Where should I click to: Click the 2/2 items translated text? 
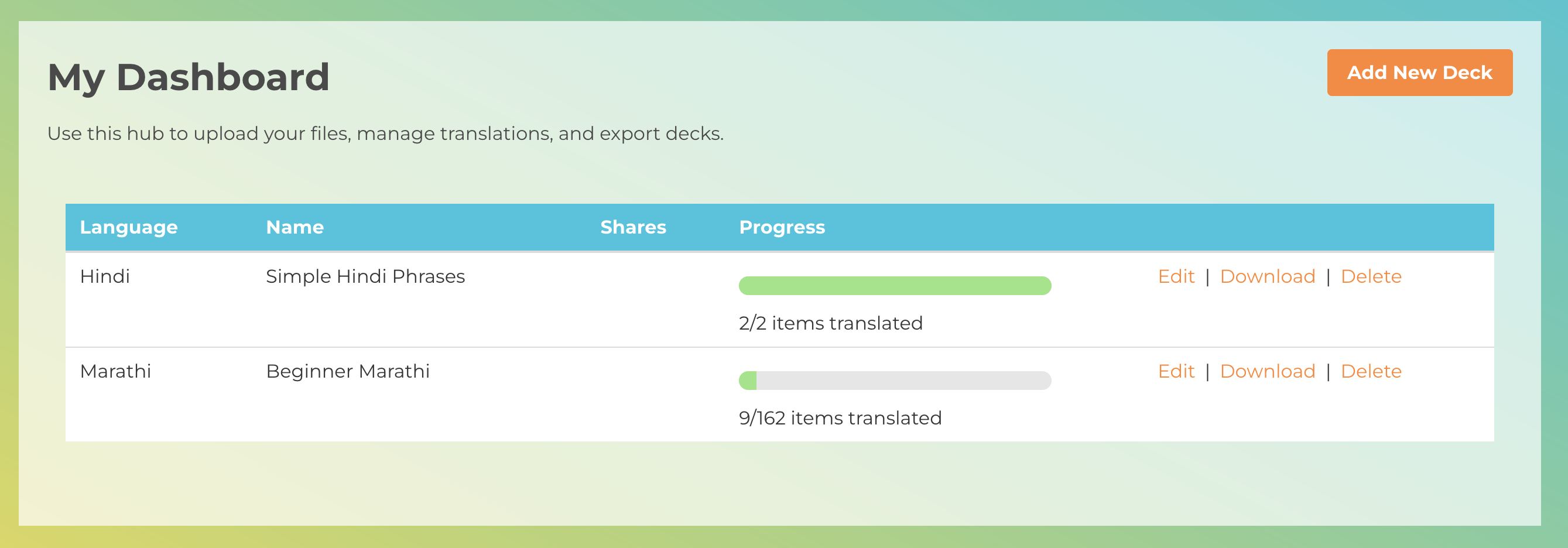click(830, 323)
